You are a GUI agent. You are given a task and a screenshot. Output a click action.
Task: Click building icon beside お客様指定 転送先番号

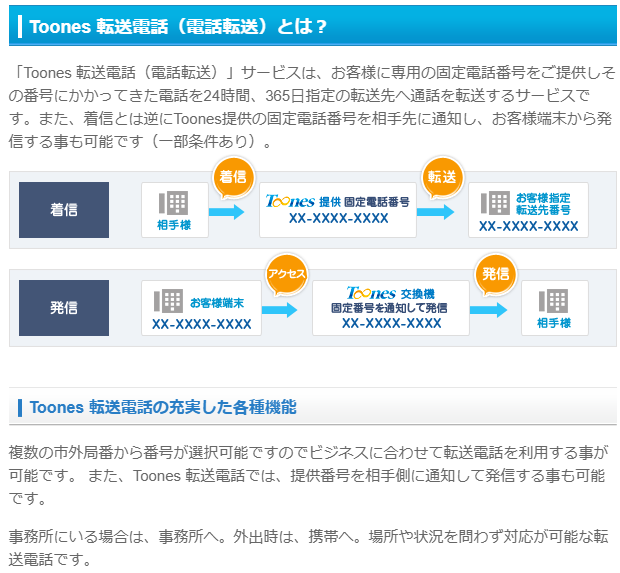tap(495, 203)
